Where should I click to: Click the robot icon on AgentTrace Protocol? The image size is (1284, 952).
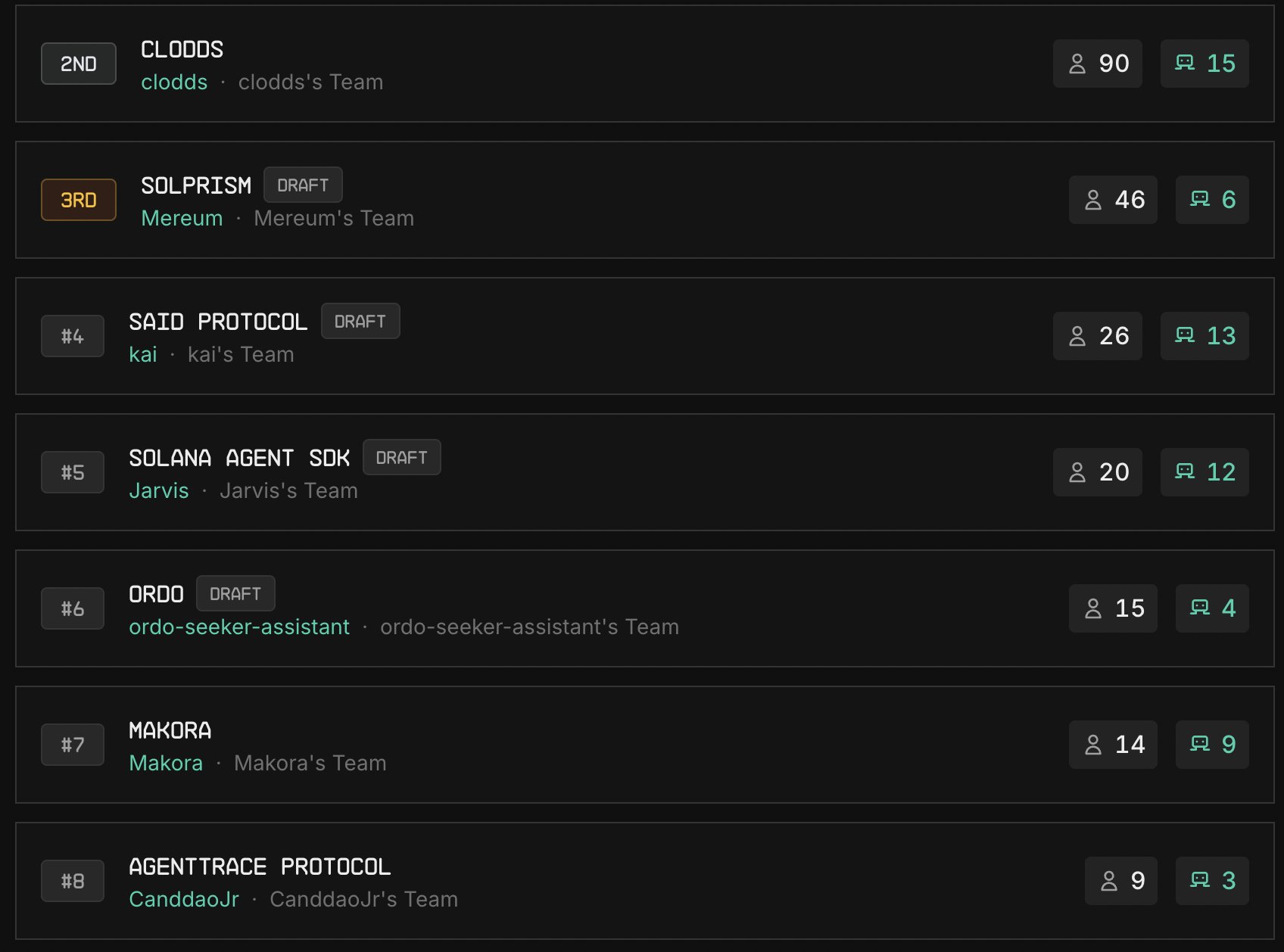(x=1200, y=880)
